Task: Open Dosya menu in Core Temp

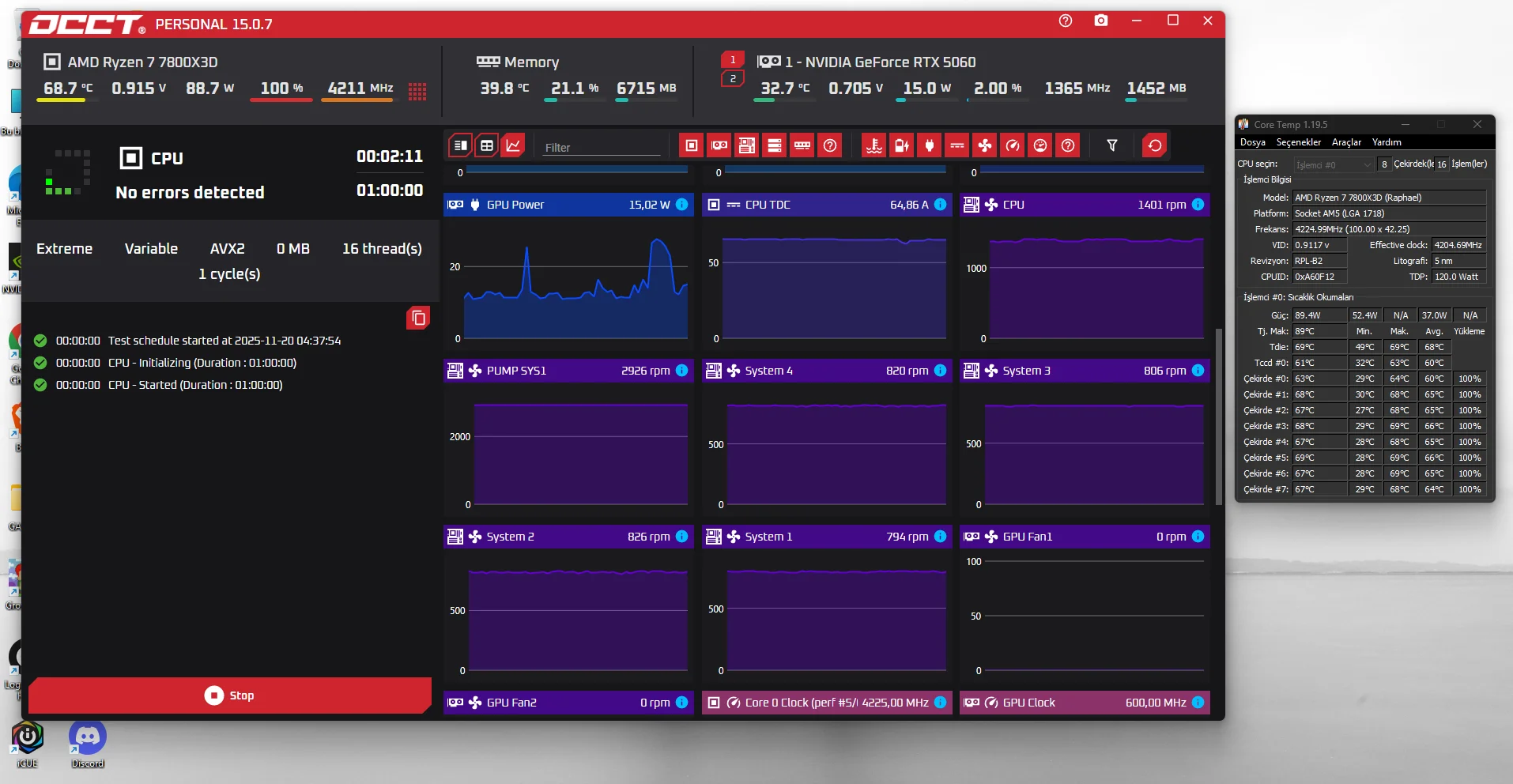Action: pyautogui.click(x=1252, y=142)
